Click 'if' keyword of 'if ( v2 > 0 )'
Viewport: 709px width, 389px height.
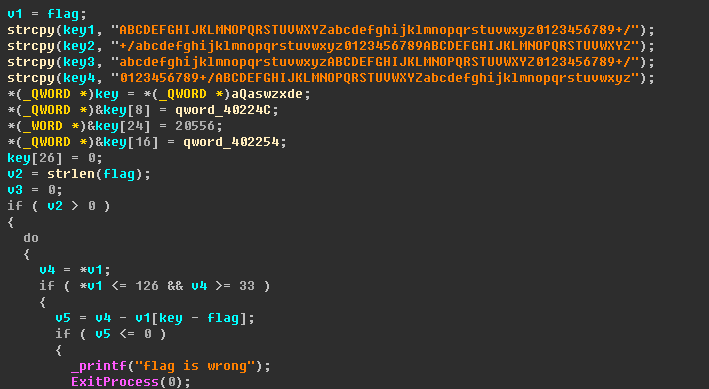pos(15,206)
